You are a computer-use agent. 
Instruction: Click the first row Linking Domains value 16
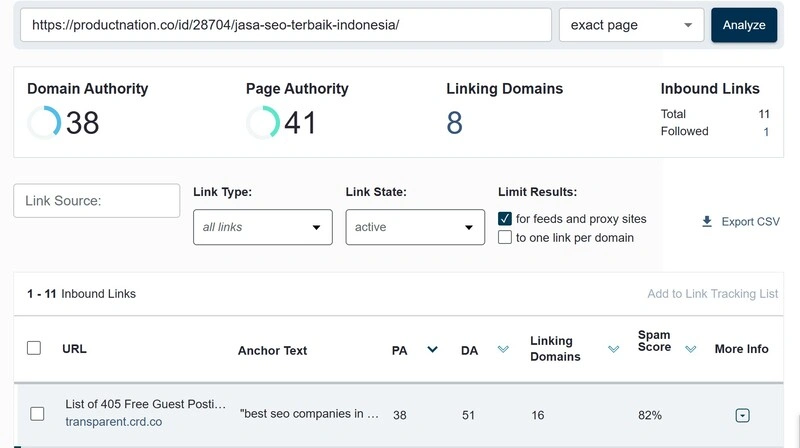click(538, 415)
